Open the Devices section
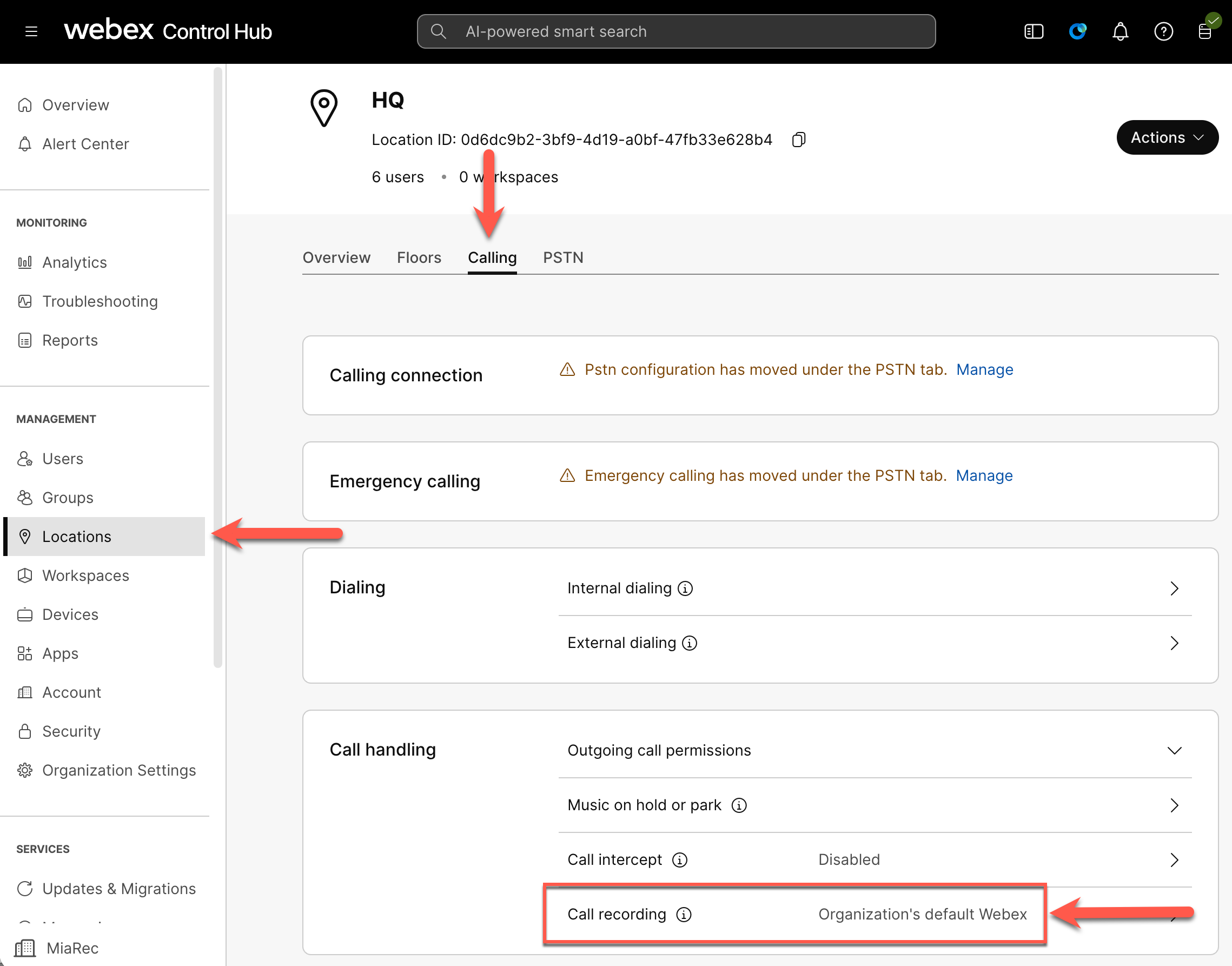 [x=70, y=614]
